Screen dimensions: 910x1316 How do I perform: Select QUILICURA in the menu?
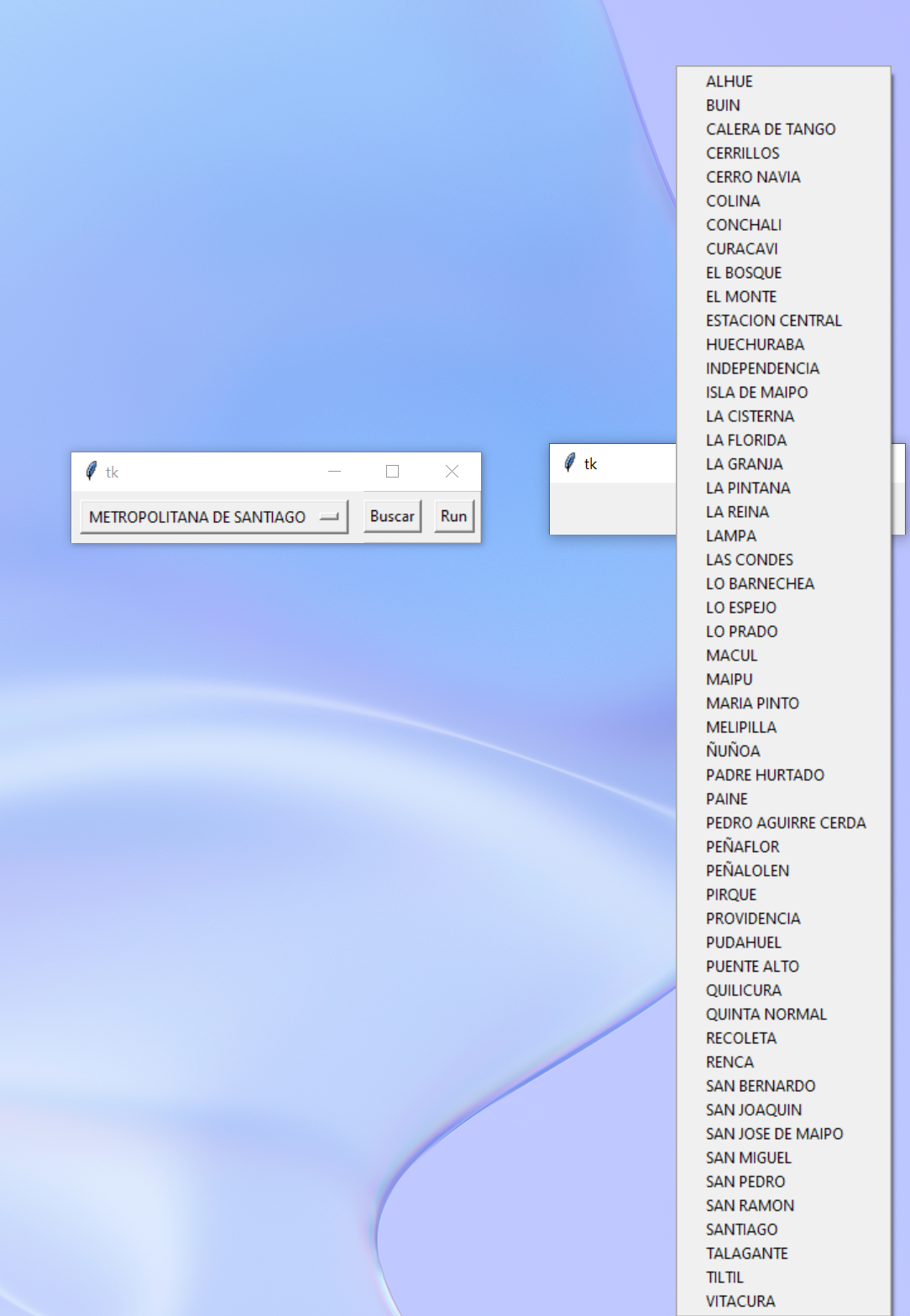pos(783,990)
